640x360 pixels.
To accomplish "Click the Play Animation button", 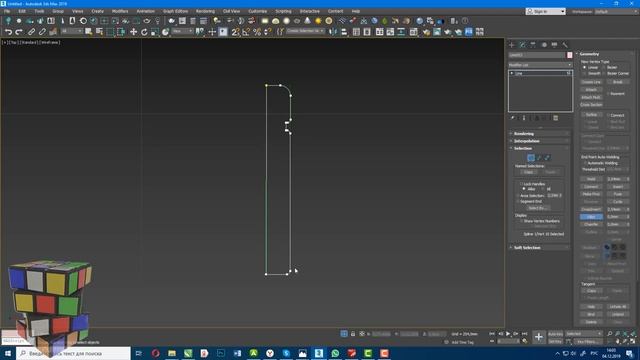I will pos(508,334).
